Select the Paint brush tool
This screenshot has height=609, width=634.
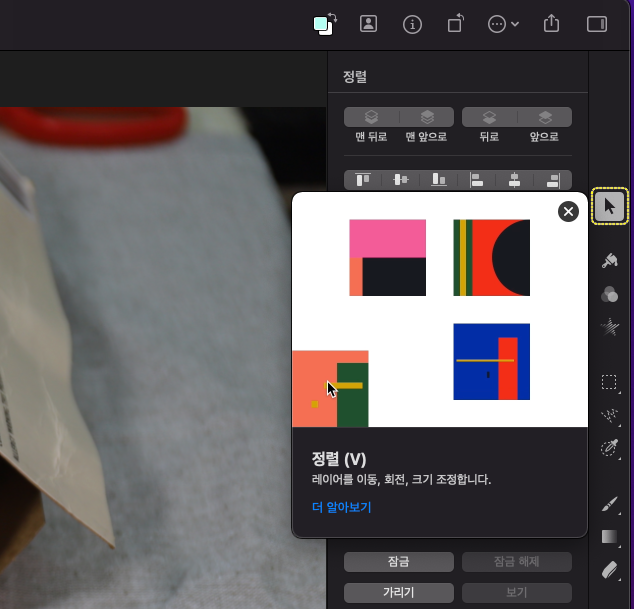[x=609, y=504]
